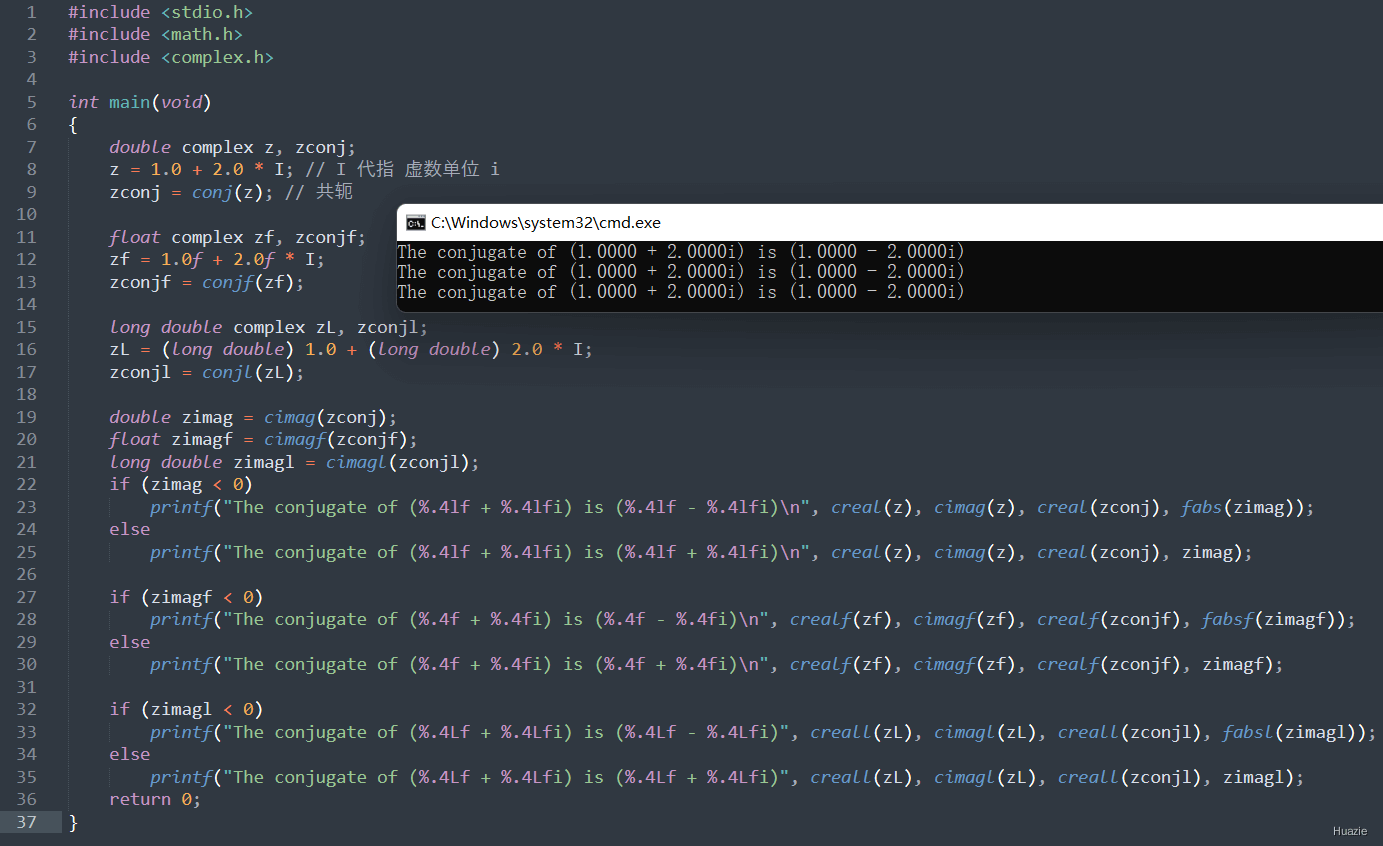Click the "zconj = conj(z);" statement
The width and height of the screenshot is (1383, 846).
[x=191, y=192]
